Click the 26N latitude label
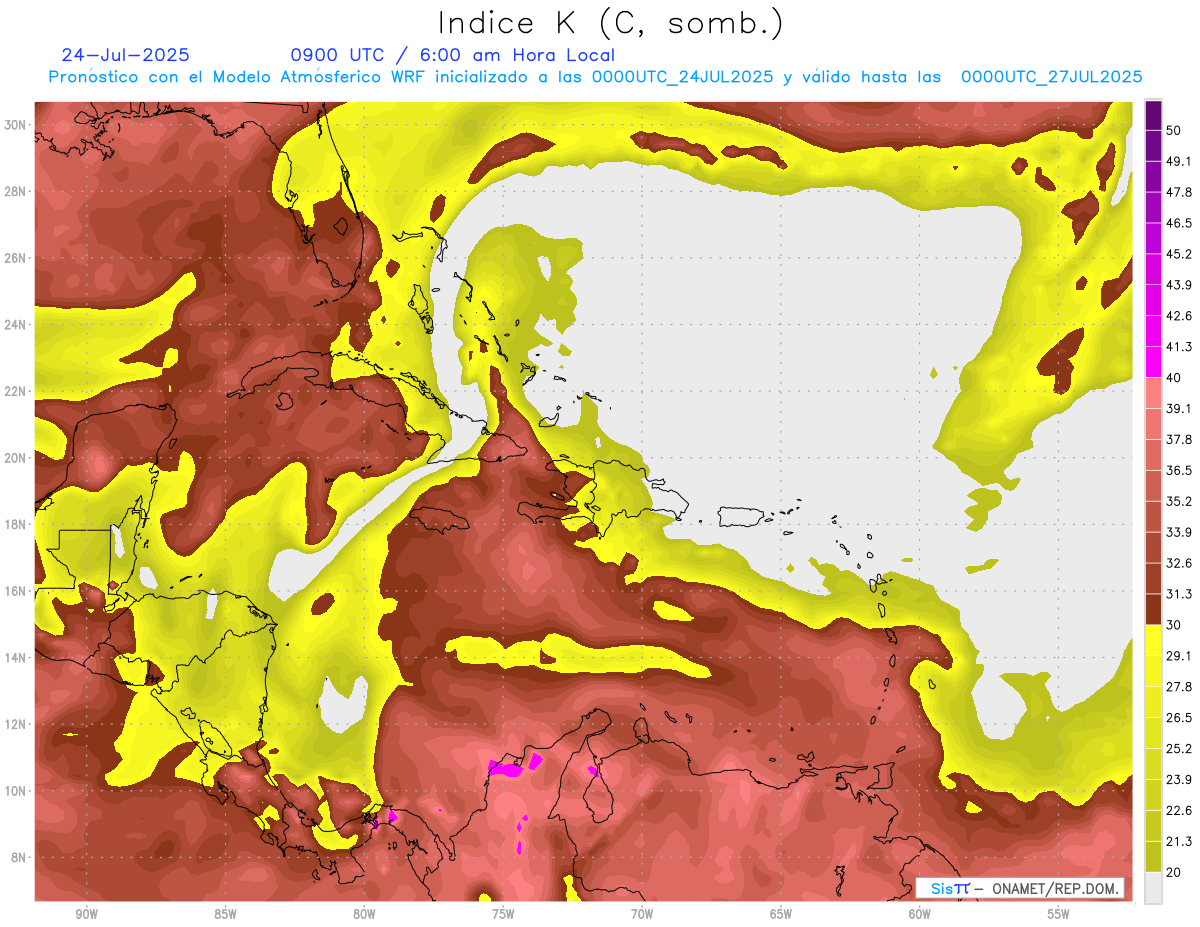This screenshot has width=1200, height=927. tap(15, 258)
